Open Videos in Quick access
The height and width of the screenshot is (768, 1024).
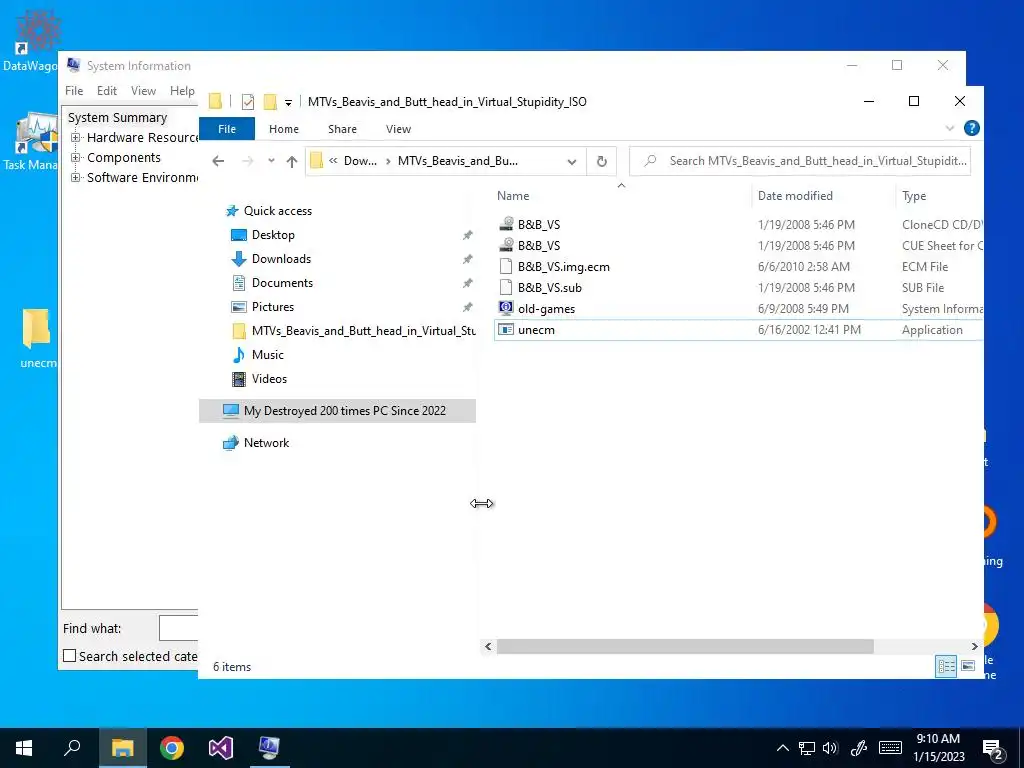[x=269, y=379]
